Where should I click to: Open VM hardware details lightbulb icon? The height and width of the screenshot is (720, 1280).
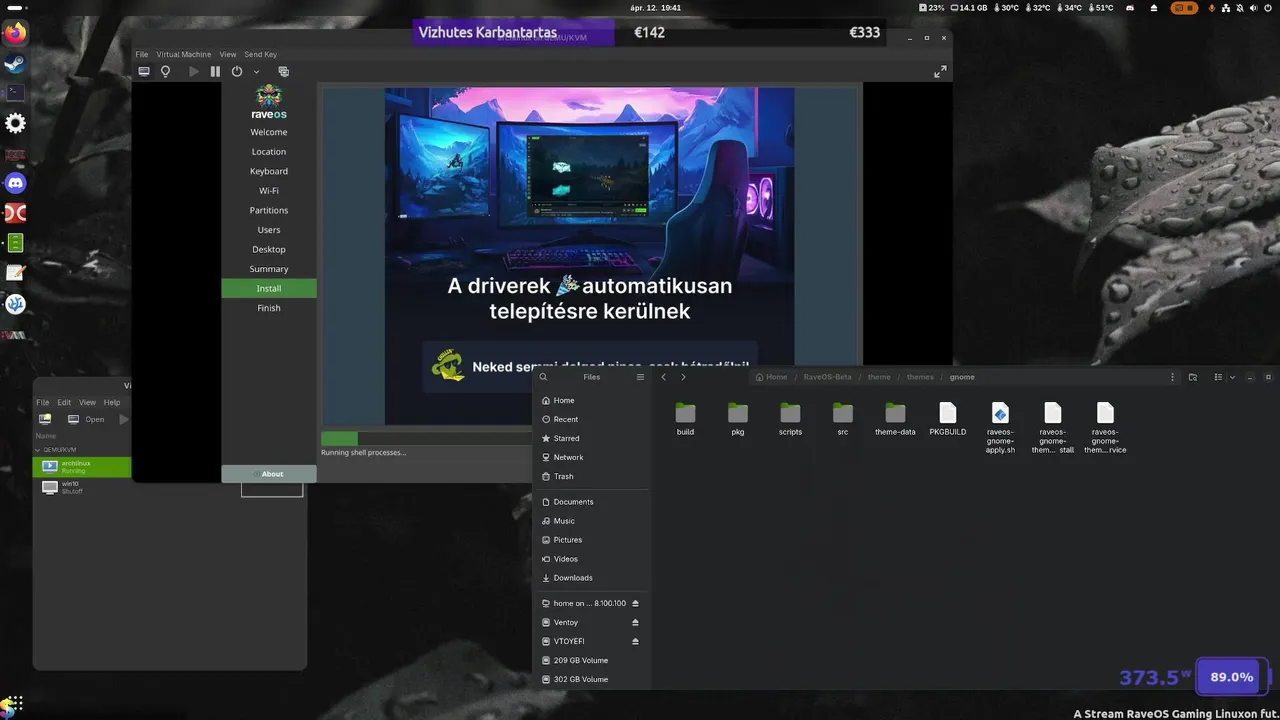click(x=166, y=72)
